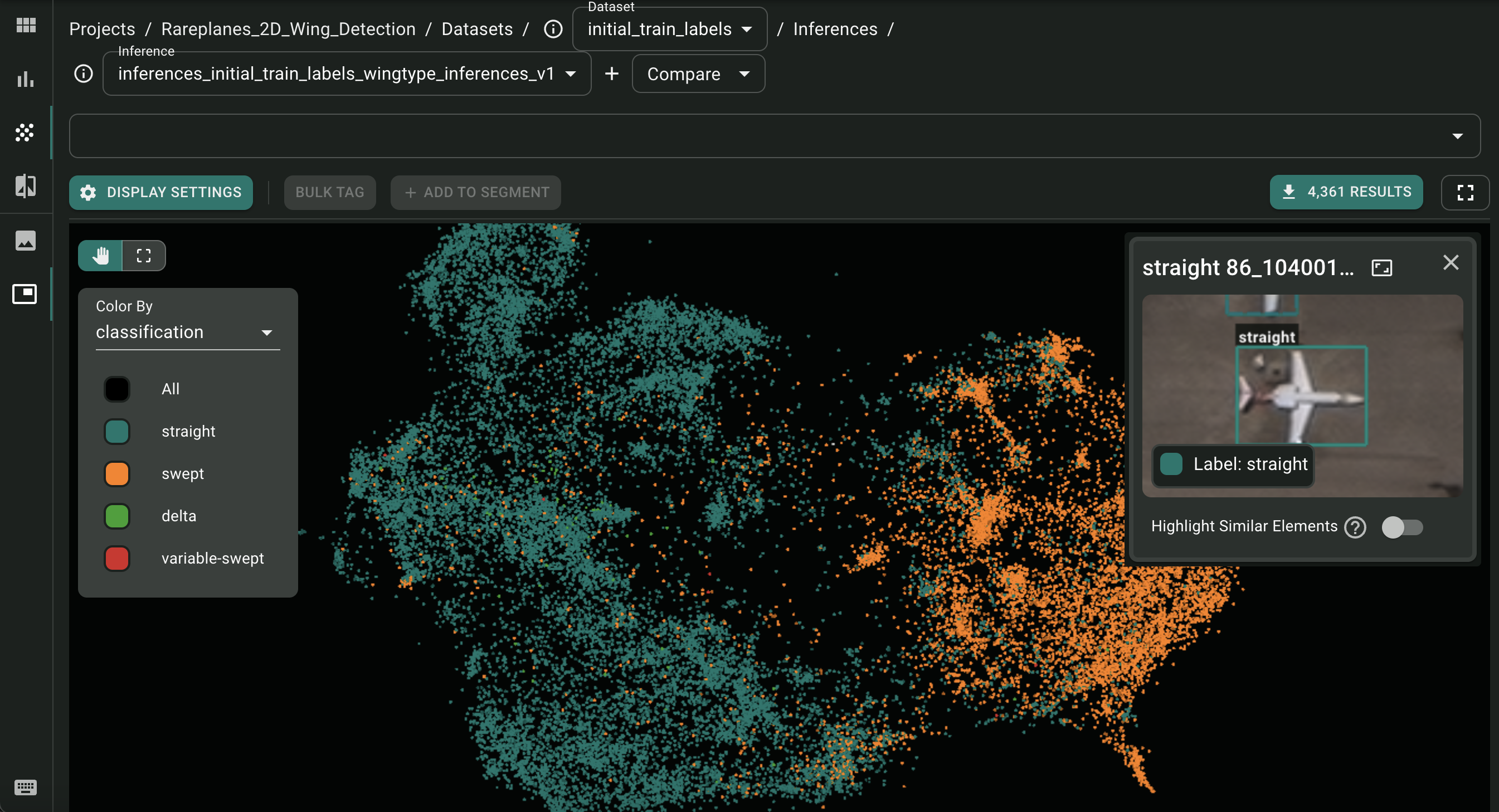Open the scatter embeddings sidebar icon

(25, 132)
